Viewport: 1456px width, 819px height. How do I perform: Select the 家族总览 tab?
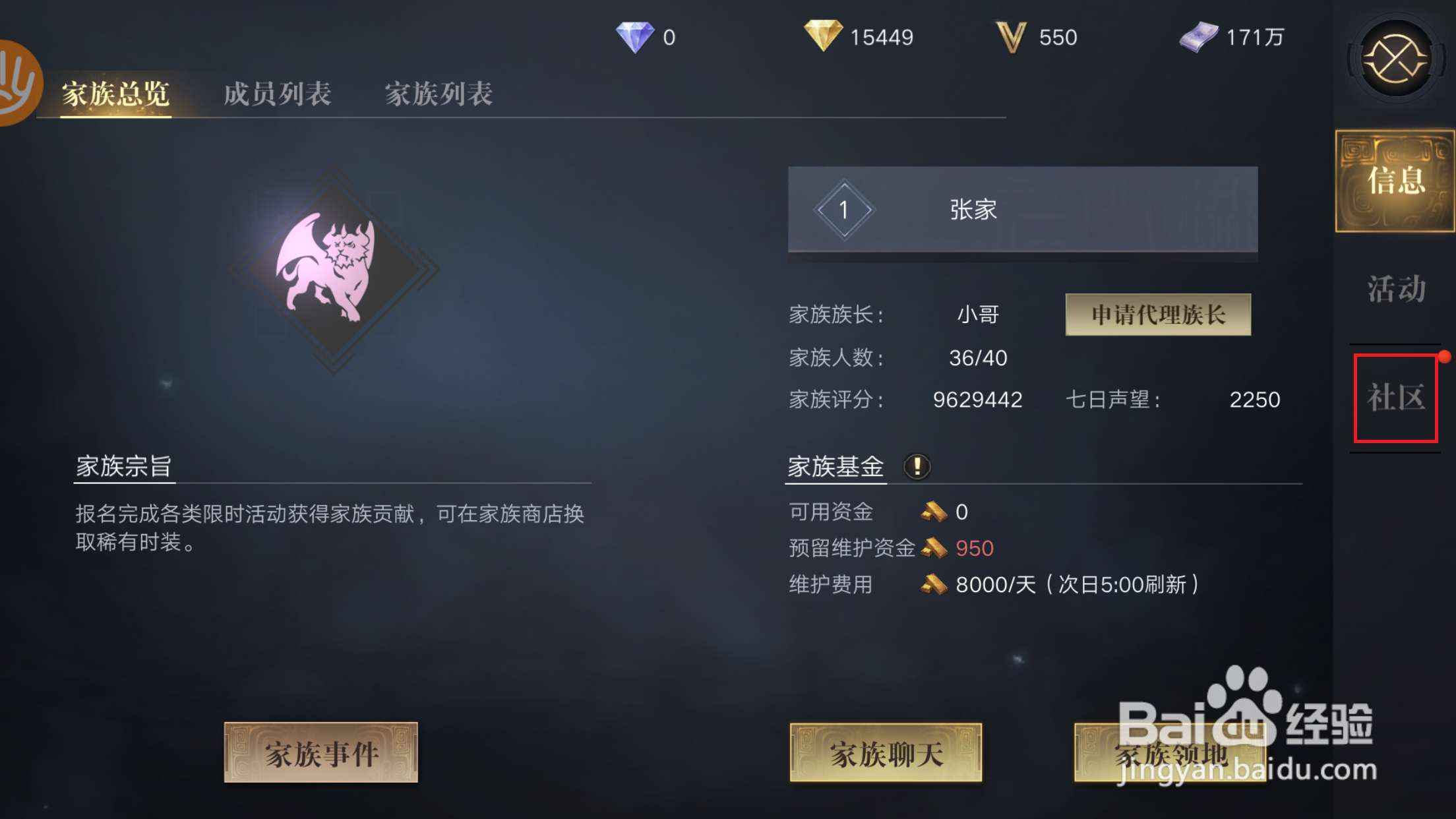[x=115, y=94]
